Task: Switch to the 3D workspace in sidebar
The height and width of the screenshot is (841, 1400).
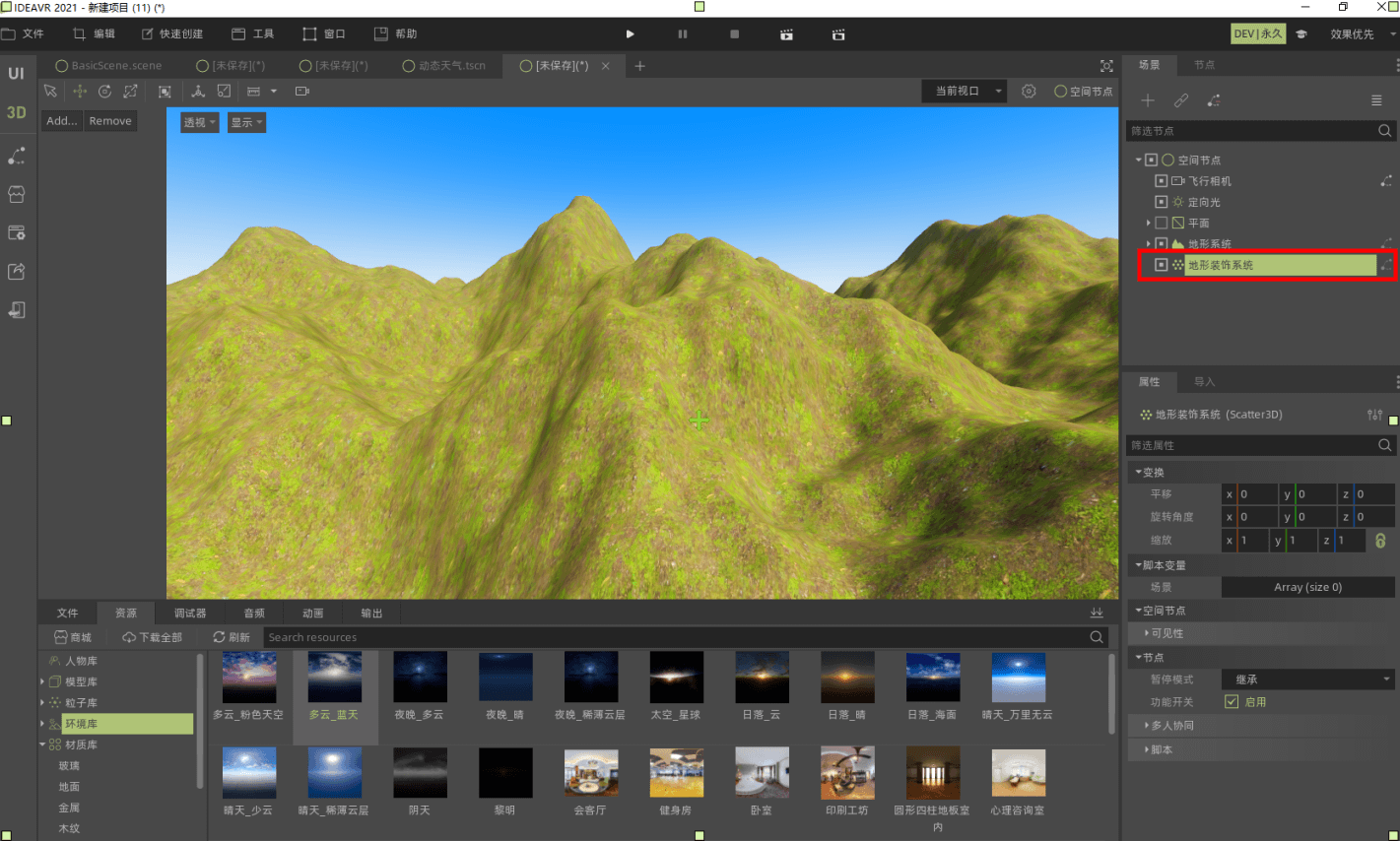Action: point(17,112)
